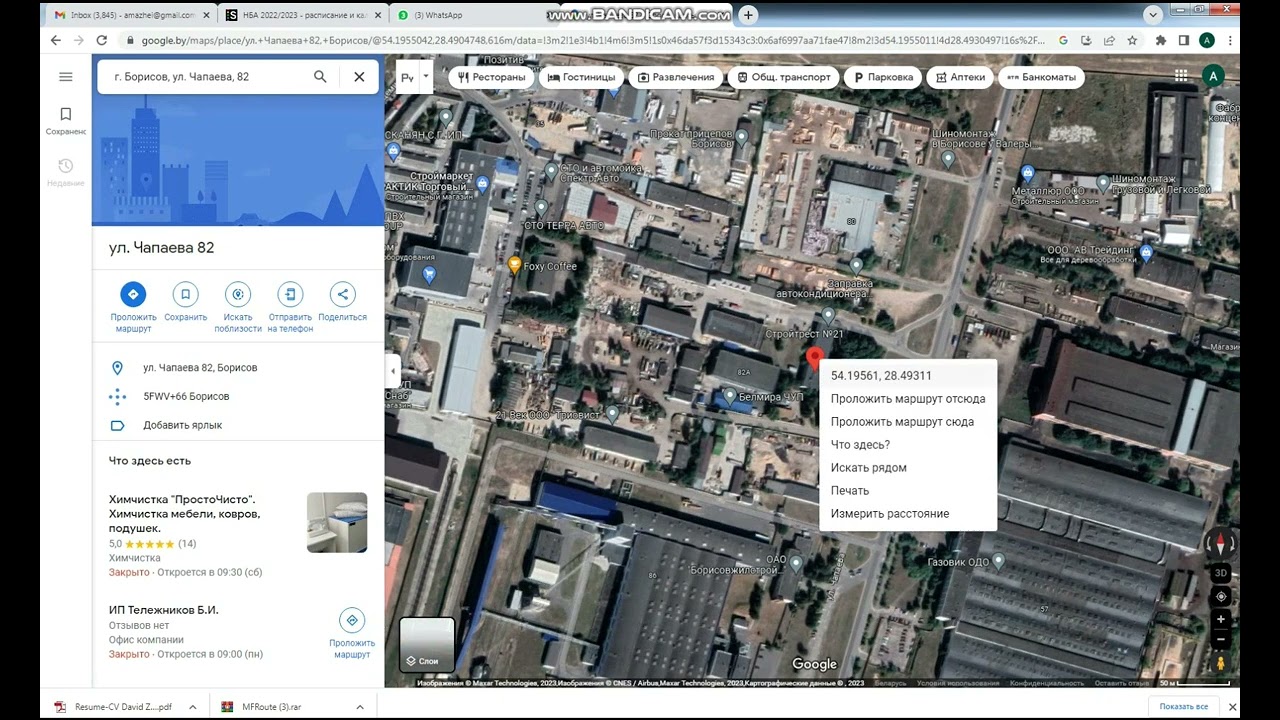Choose Измерить расстояние from context menu

[x=908, y=514]
